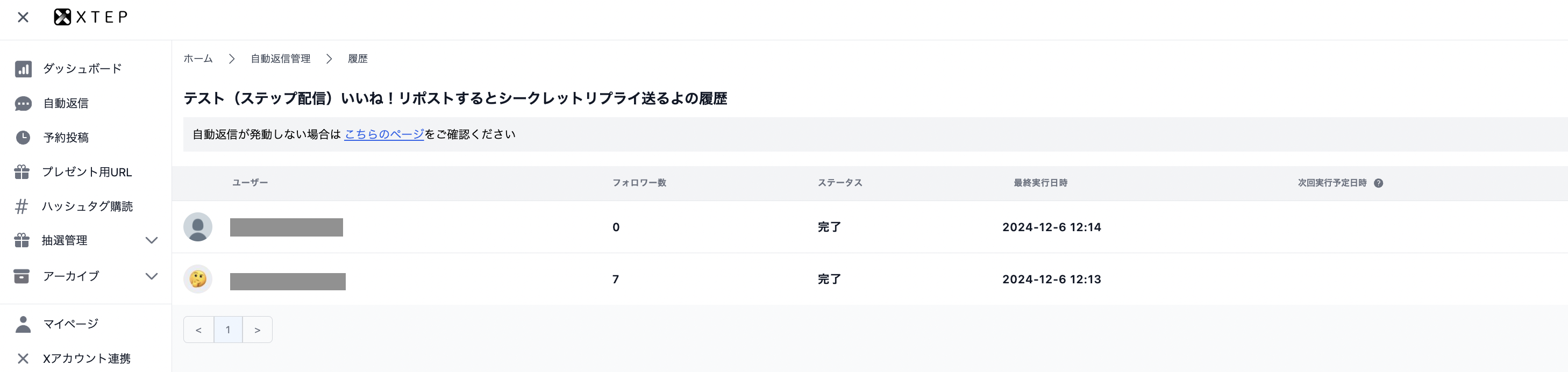Click the next page arrow button
The image size is (1568, 372).
pyautogui.click(x=258, y=330)
